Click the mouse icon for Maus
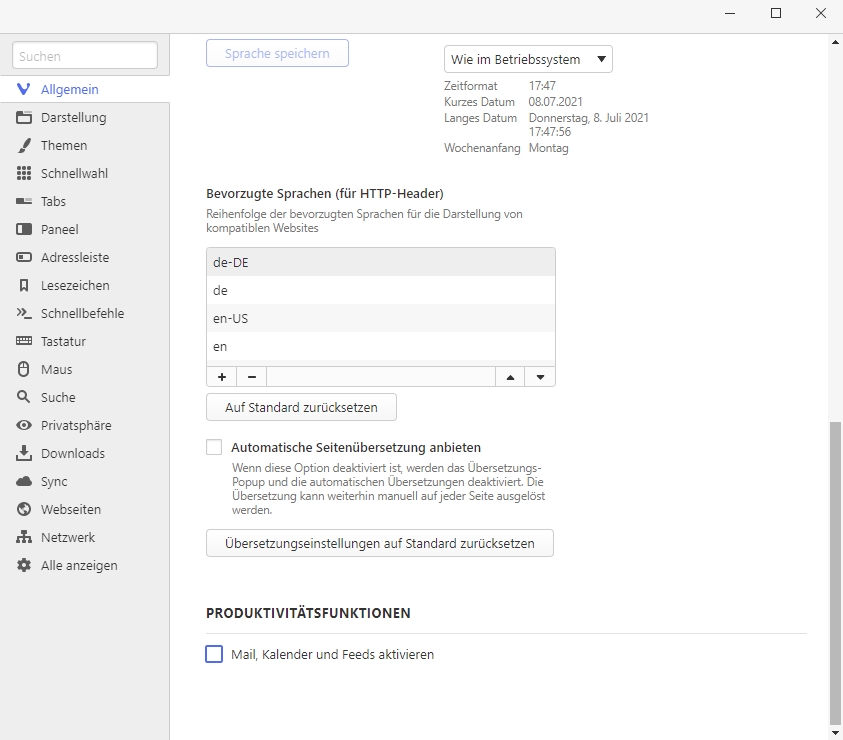This screenshot has height=740, width=843. pos(24,369)
